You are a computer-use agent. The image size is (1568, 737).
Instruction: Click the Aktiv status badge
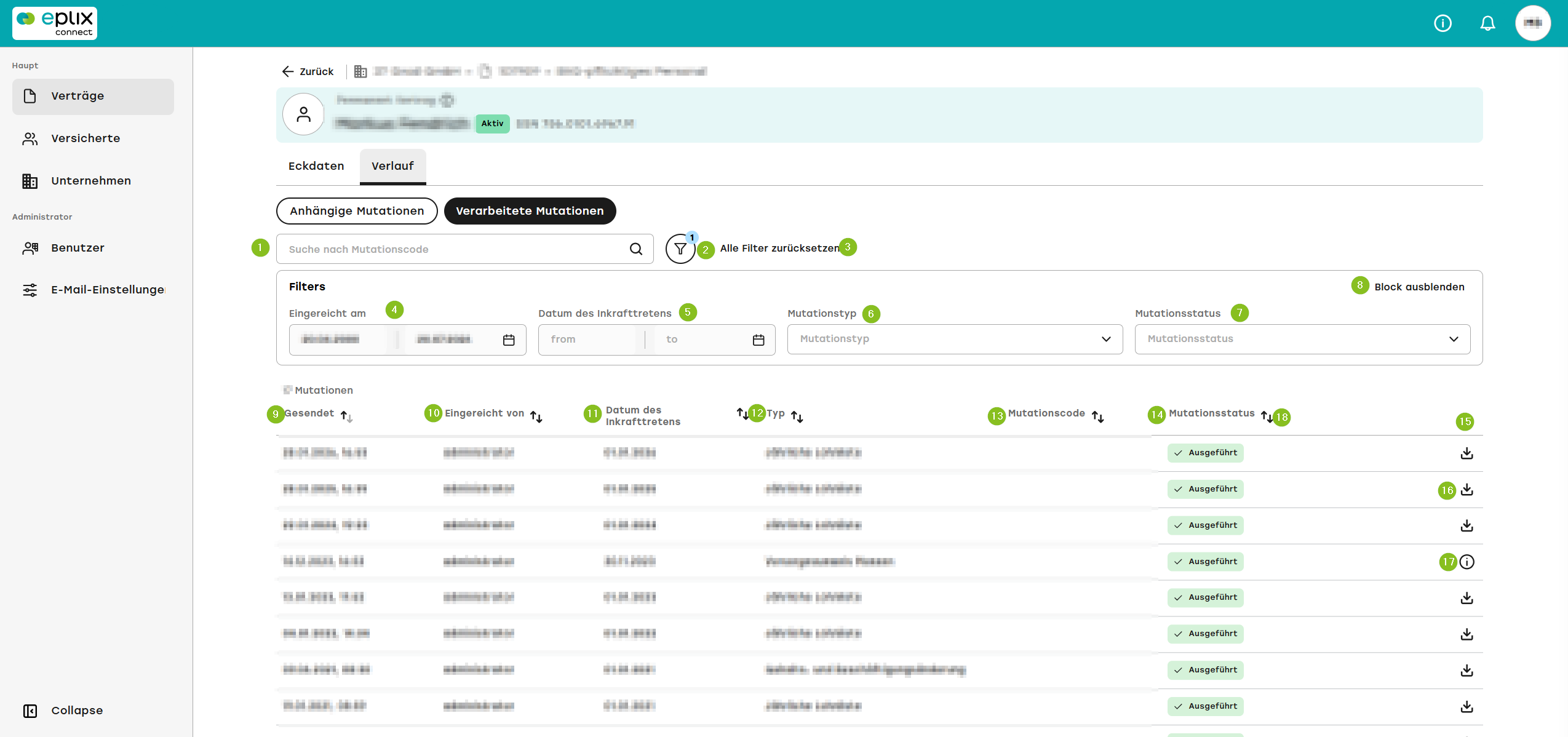point(492,124)
